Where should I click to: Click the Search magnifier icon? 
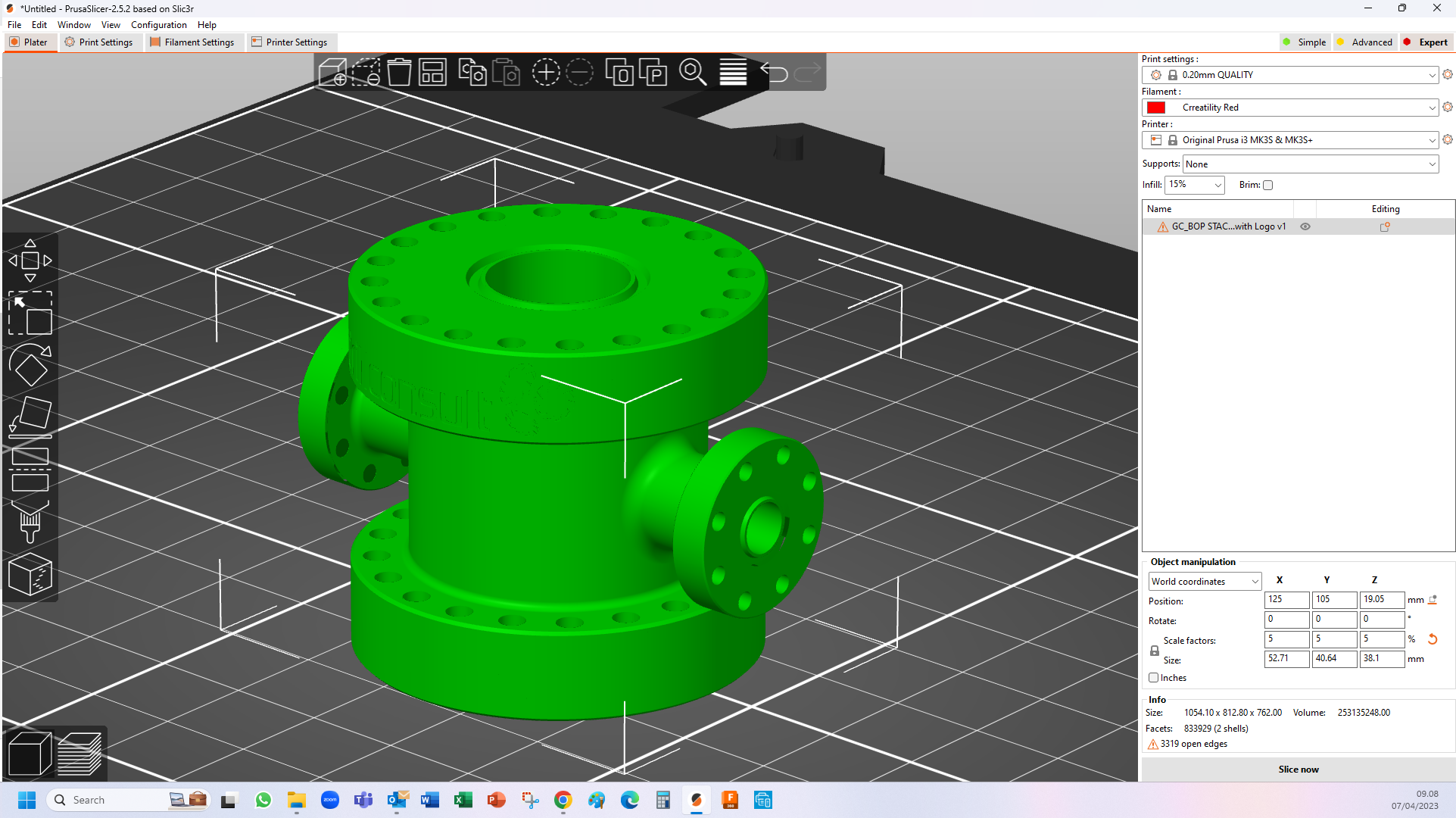[x=691, y=72]
